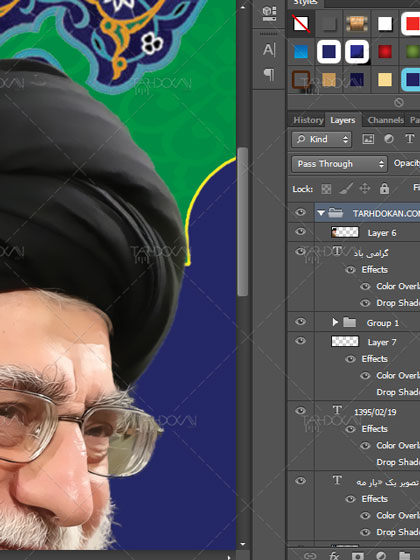Viewport: 420px width, 560px height.
Task: Click the type icon of گرامی باد layer
Action: (337, 251)
